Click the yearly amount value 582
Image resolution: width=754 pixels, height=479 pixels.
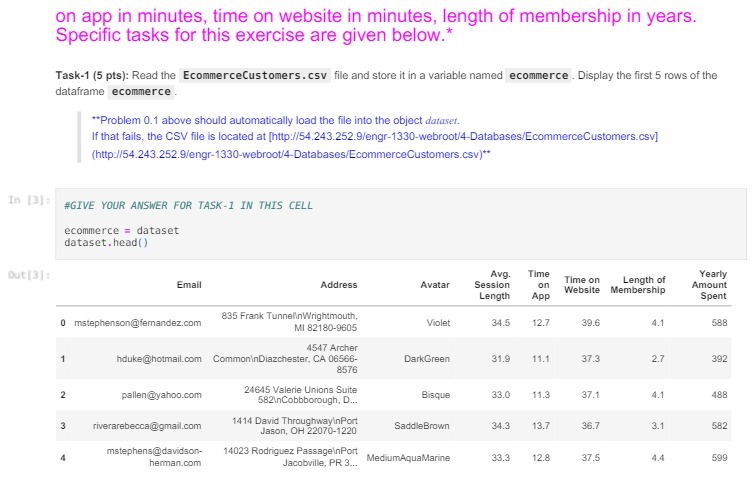coord(719,426)
